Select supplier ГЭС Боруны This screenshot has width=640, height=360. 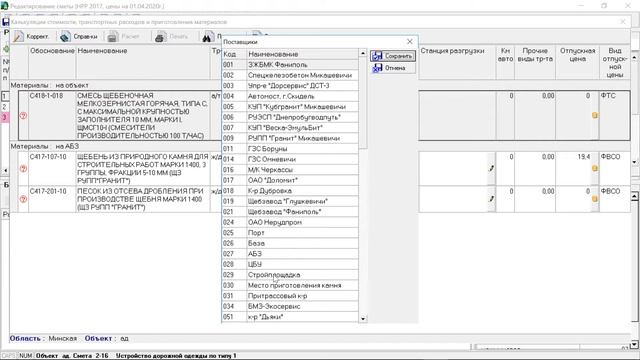(x=290, y=149)
